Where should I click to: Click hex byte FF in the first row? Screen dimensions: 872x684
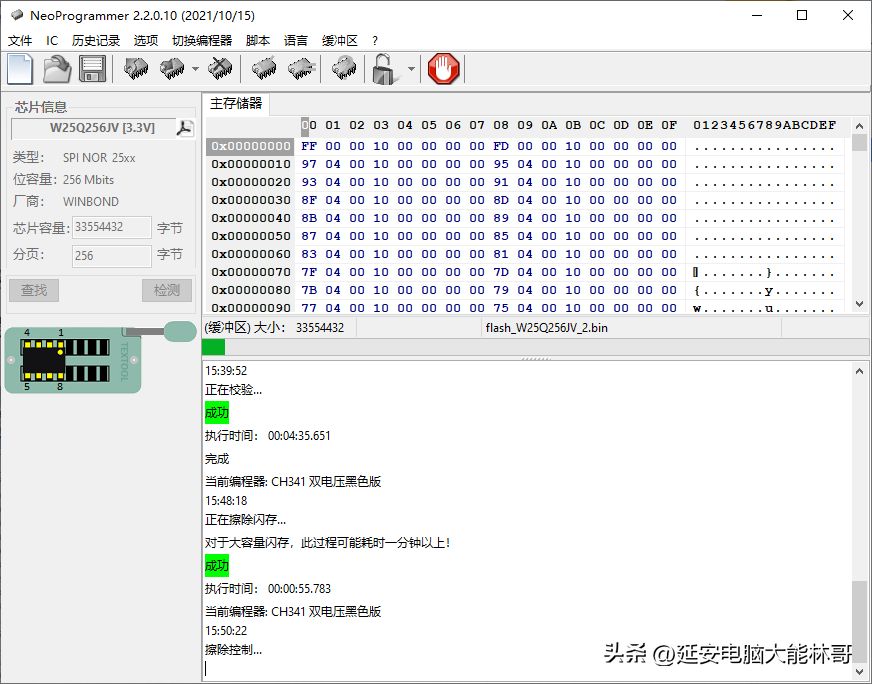[309, 146]
